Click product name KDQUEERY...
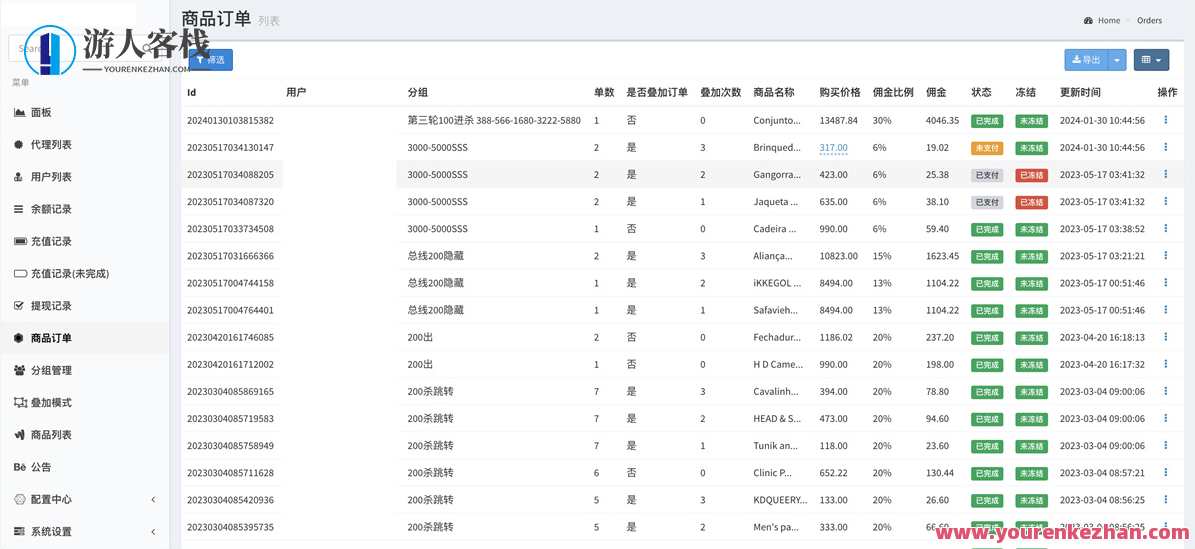1195x549 pixels. point(780,500)
